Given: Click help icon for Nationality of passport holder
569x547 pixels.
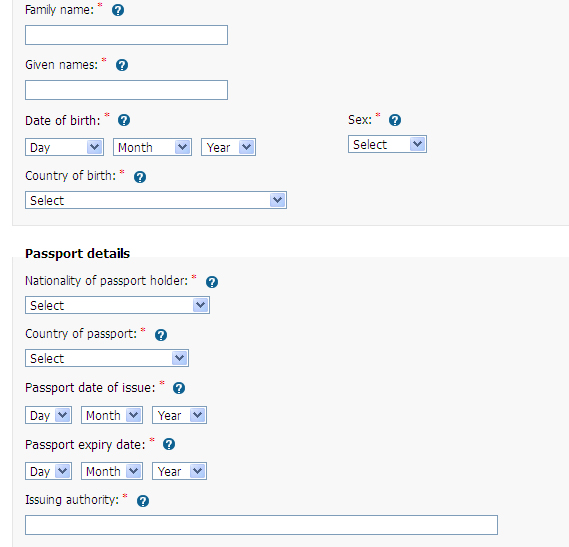Looking at the screenshot, I should [212, 282].
